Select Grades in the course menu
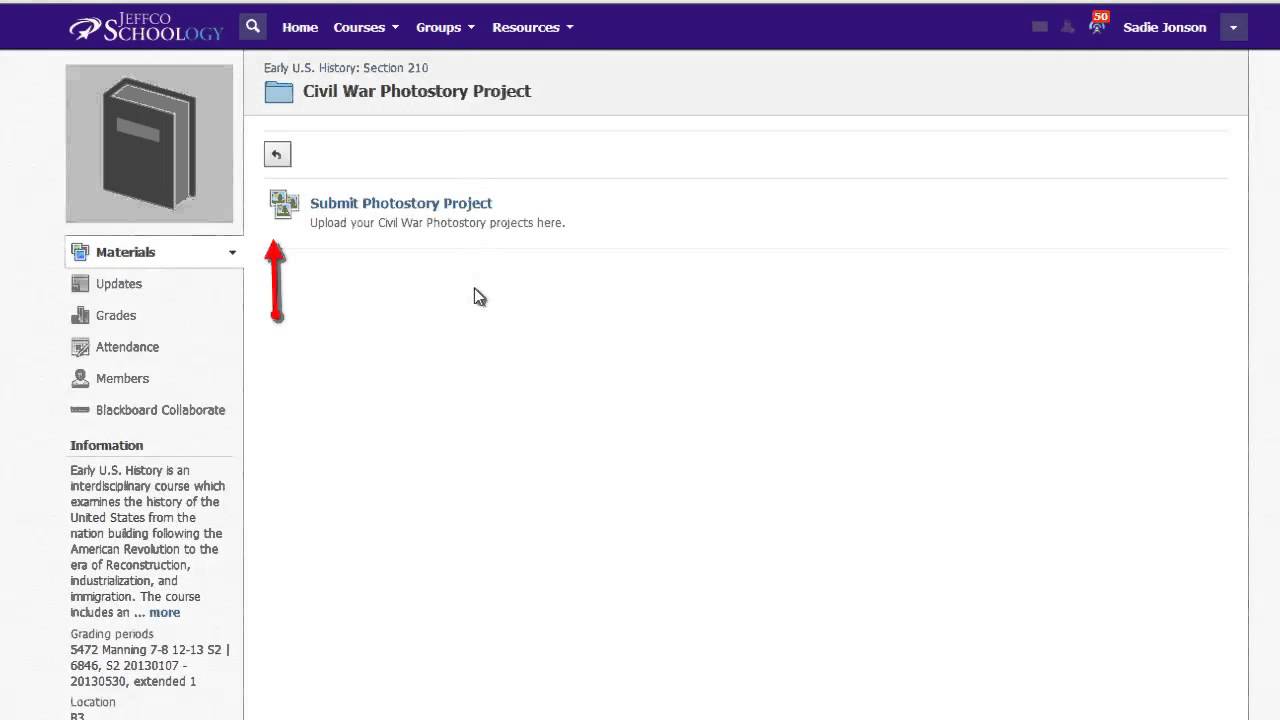The image size is (1280, 720). tap(116, 315)
